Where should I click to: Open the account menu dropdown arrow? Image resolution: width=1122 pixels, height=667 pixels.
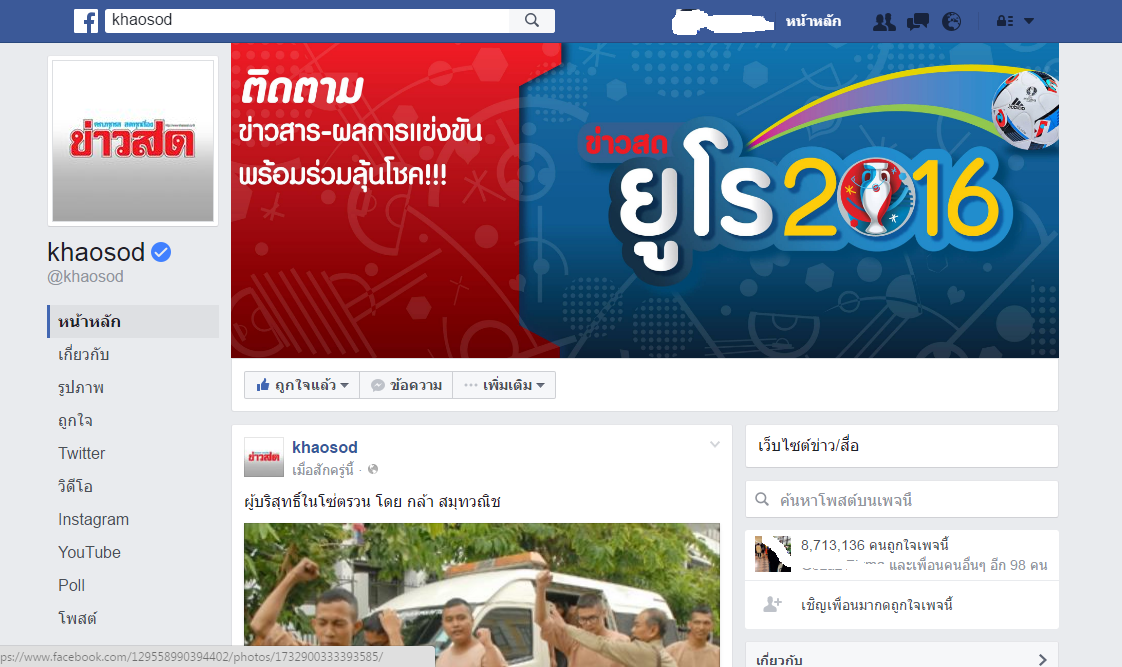coord(1029,21)
